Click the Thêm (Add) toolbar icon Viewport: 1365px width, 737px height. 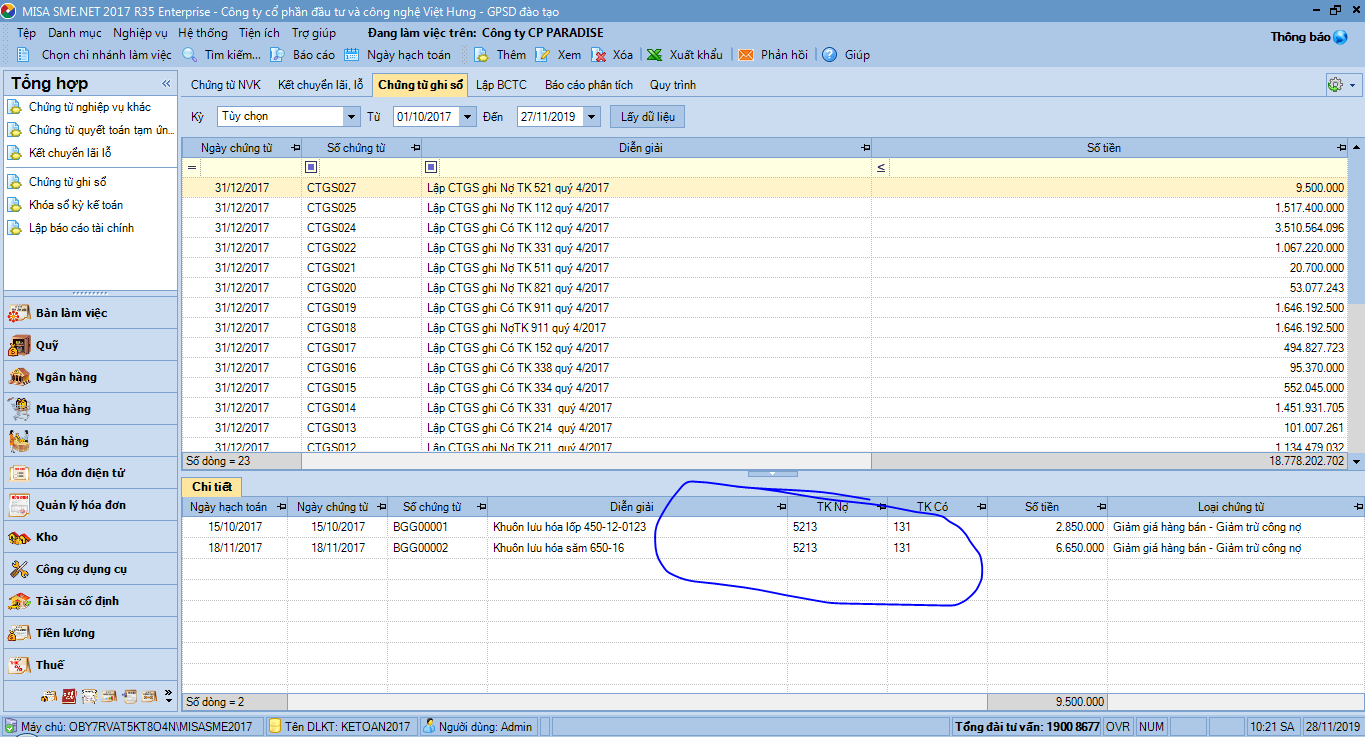coord(482,55)
